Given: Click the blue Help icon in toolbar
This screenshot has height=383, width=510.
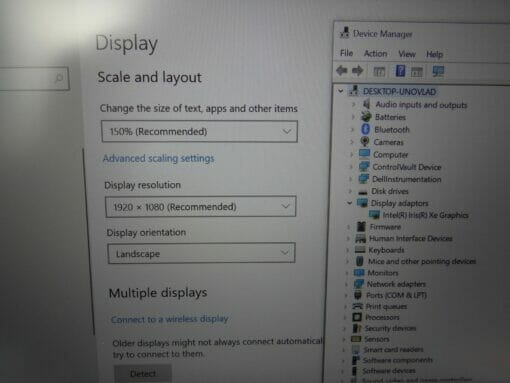Looking at the screenshot, I should coord(400,71).
